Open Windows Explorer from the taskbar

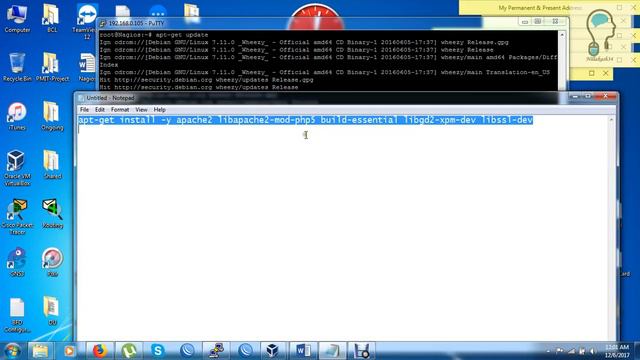coord(40,351)
